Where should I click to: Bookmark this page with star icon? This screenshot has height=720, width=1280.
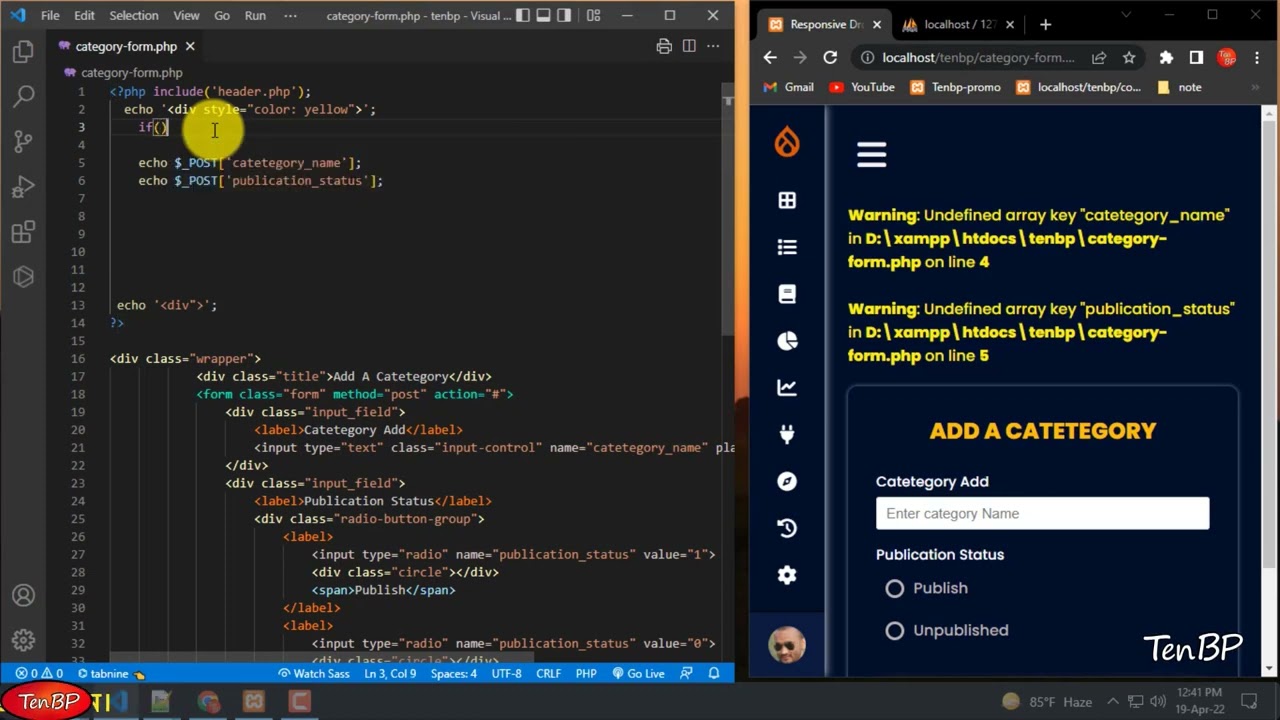[1129, 58]
